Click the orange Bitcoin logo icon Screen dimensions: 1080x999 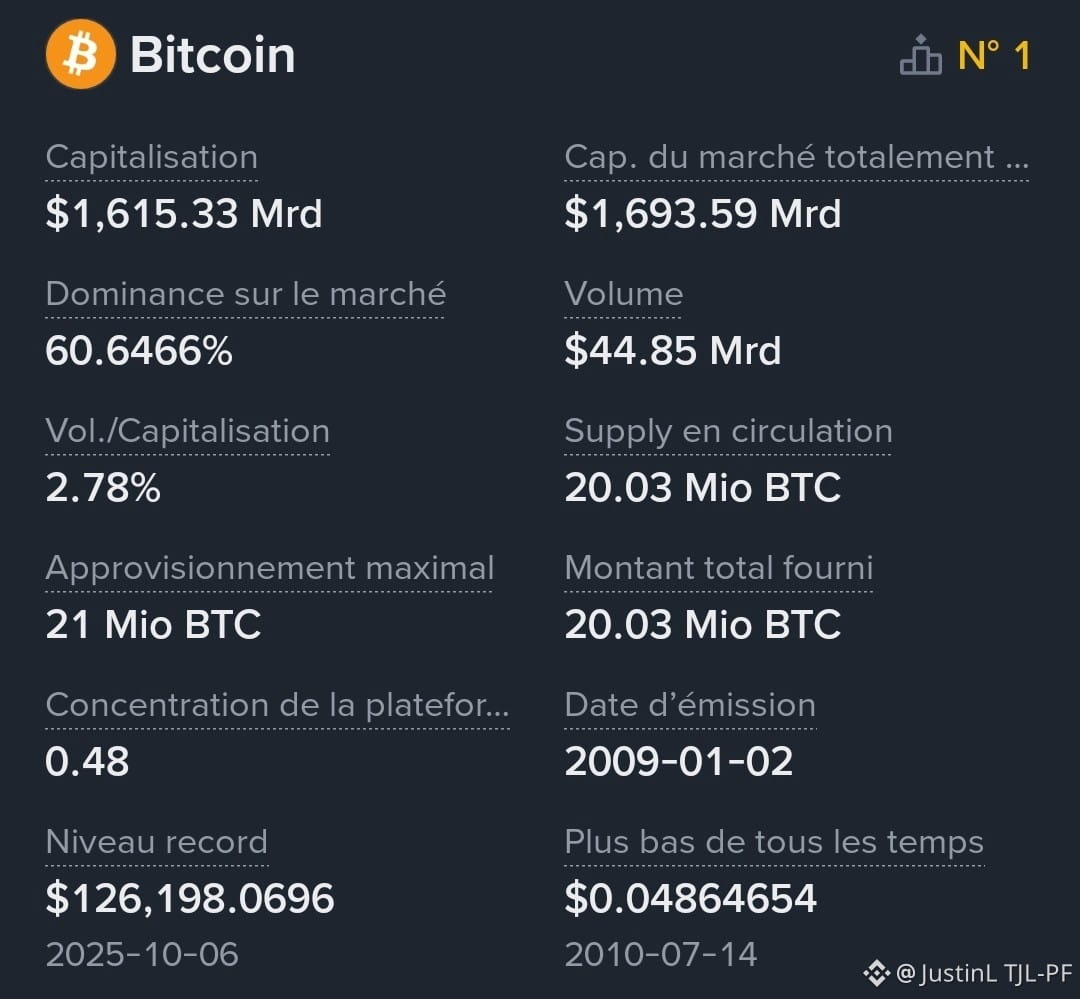point(81,54)
